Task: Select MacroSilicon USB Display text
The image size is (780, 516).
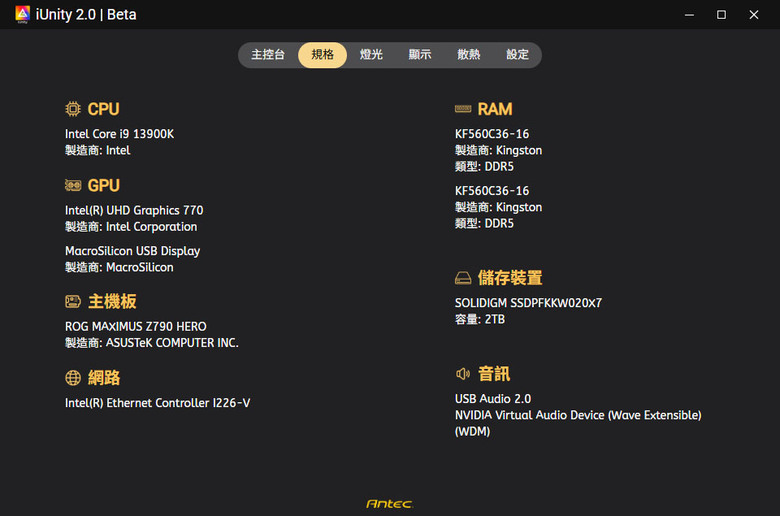Action: coord(132,251)
